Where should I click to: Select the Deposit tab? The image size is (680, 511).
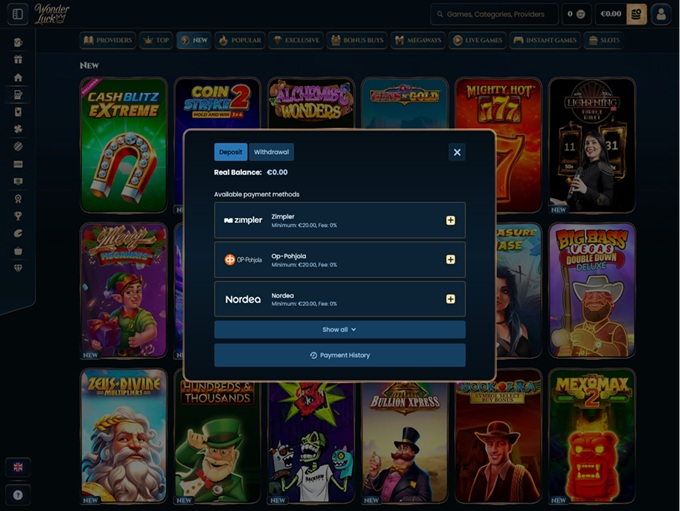point(230,152)
